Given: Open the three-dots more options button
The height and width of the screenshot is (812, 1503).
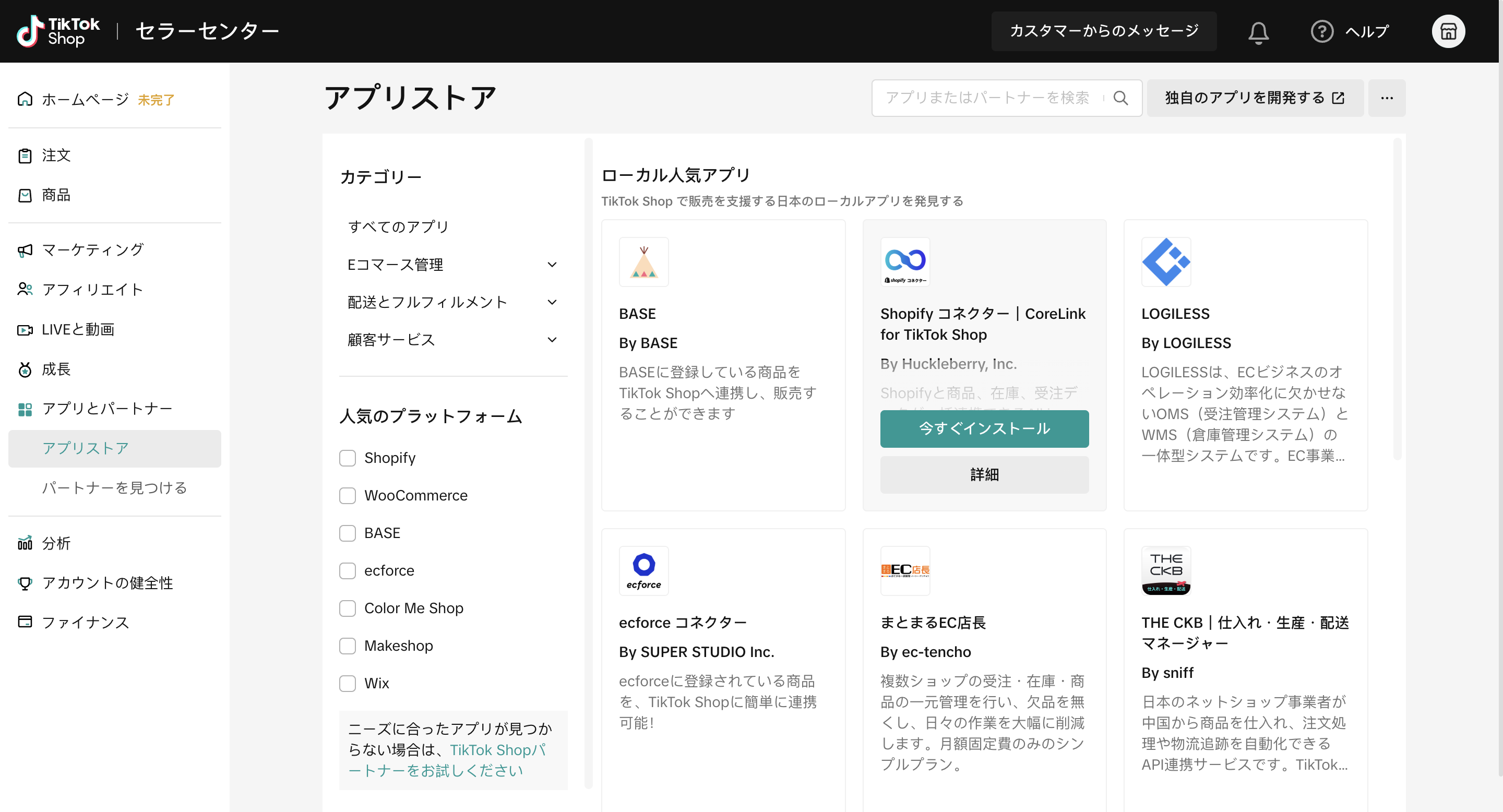Looking at the screenshot, I should pyautogui.click(x=1387, y=98).
